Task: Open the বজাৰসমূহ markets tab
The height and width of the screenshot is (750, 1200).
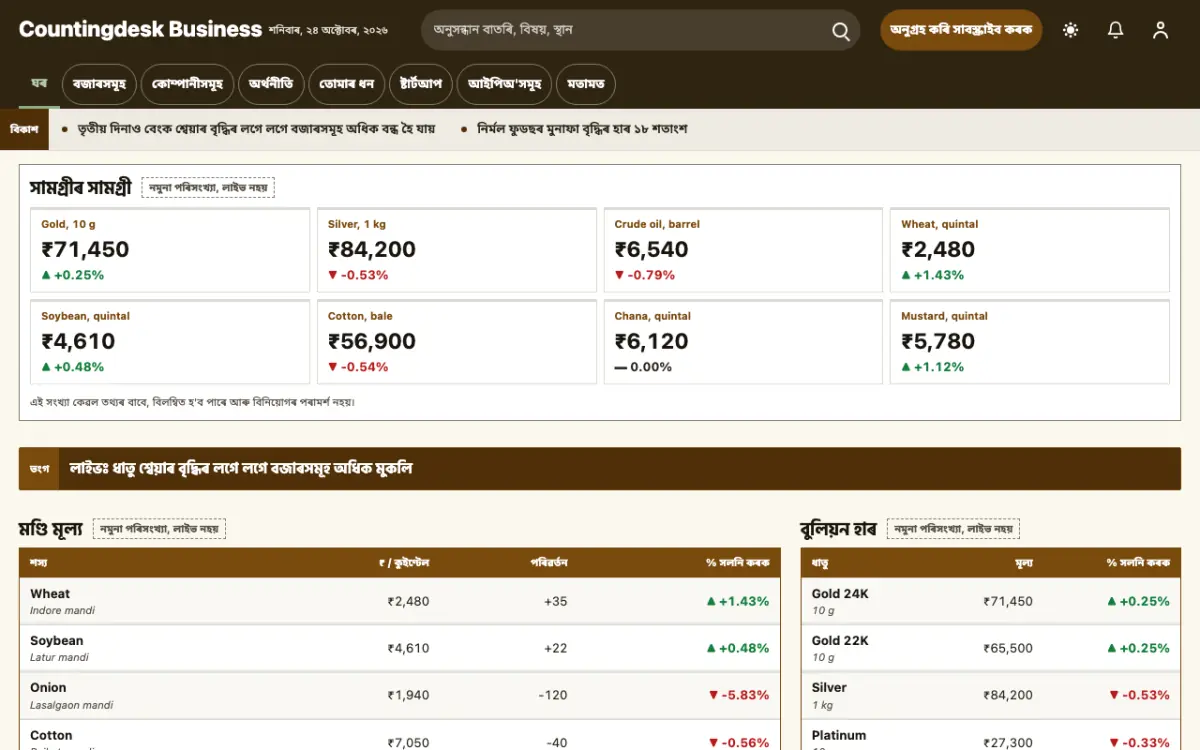Action: tap(98, 84)
